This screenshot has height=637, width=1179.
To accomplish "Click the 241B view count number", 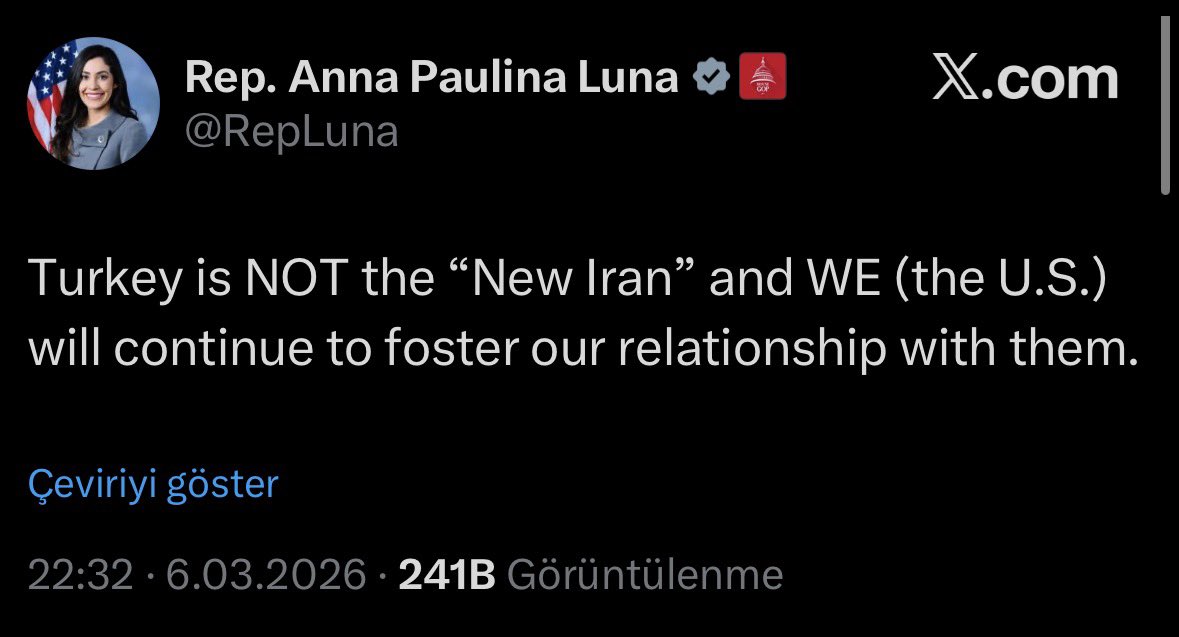I will (447, 575).
